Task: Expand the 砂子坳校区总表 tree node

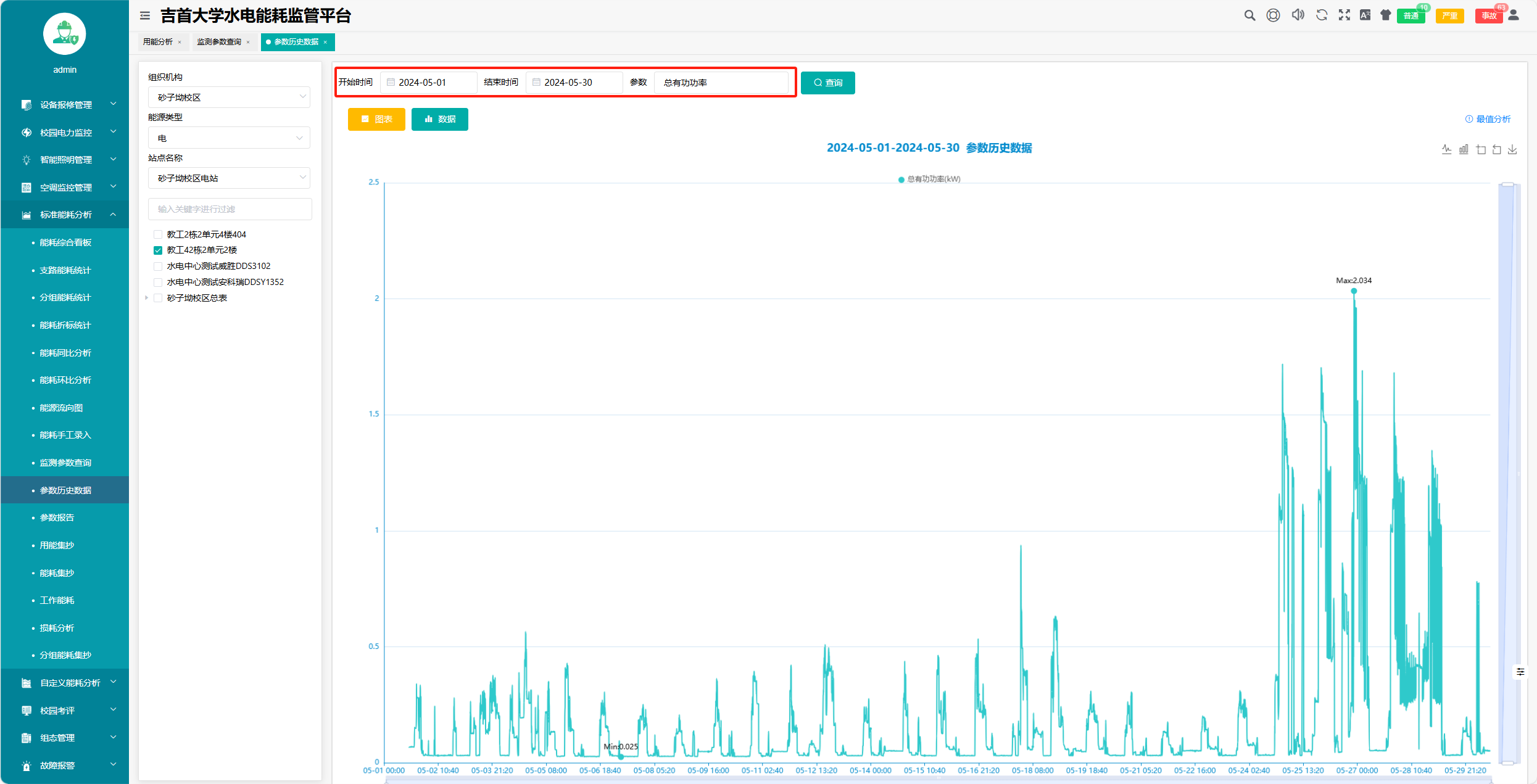Action: [x=147, y=298]
